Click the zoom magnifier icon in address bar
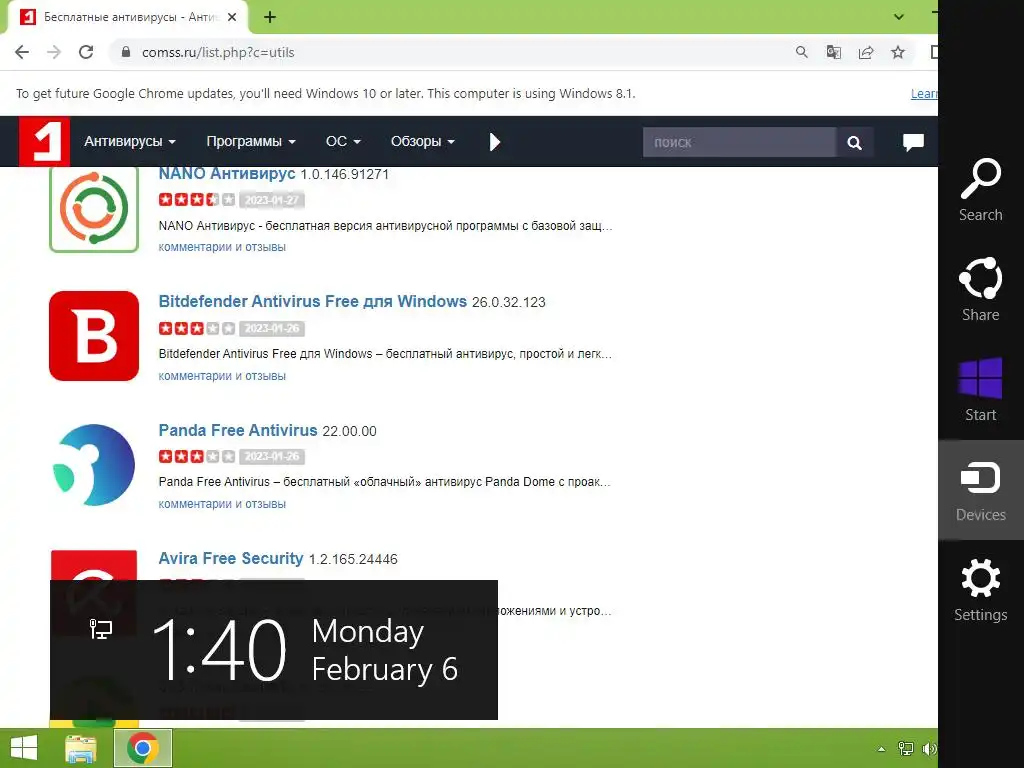The width and height of the screenshot is (1024, 768). coord(801,52)
